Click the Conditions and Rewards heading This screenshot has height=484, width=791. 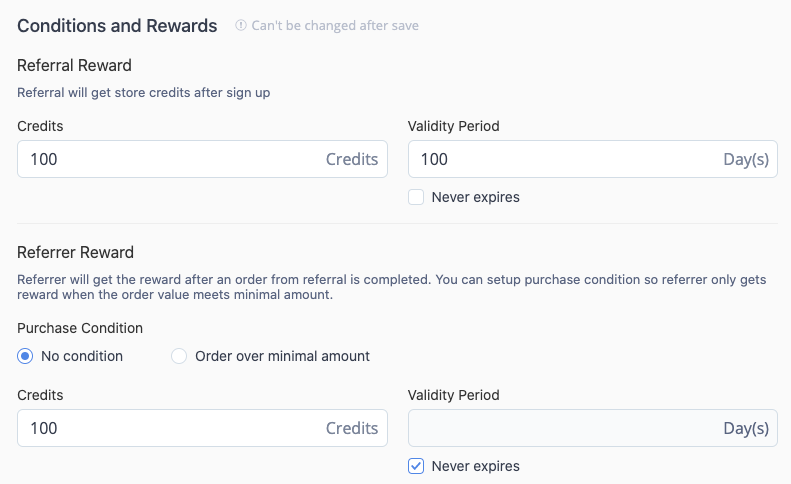pos(117,26)
